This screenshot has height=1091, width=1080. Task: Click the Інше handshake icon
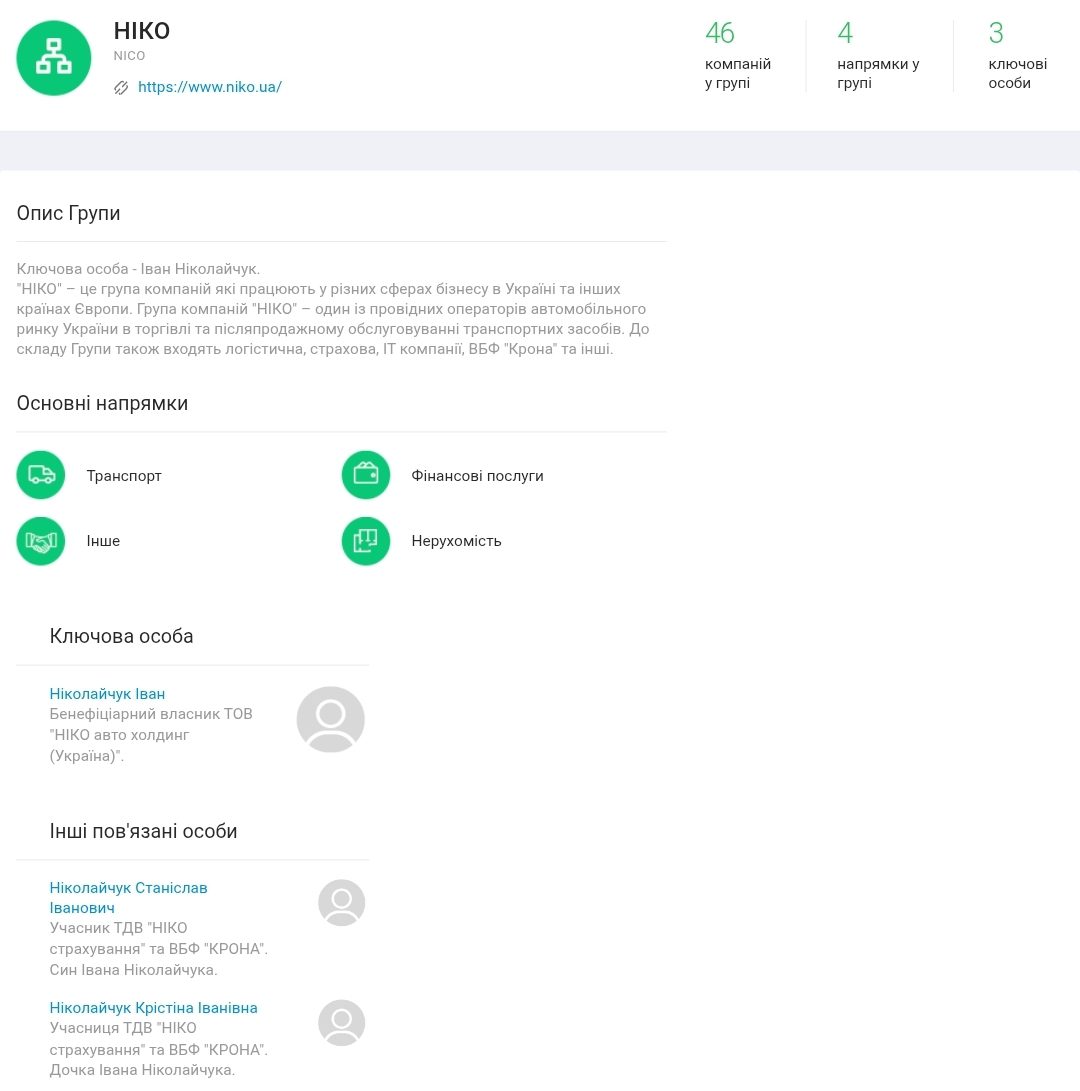point(41,541)
